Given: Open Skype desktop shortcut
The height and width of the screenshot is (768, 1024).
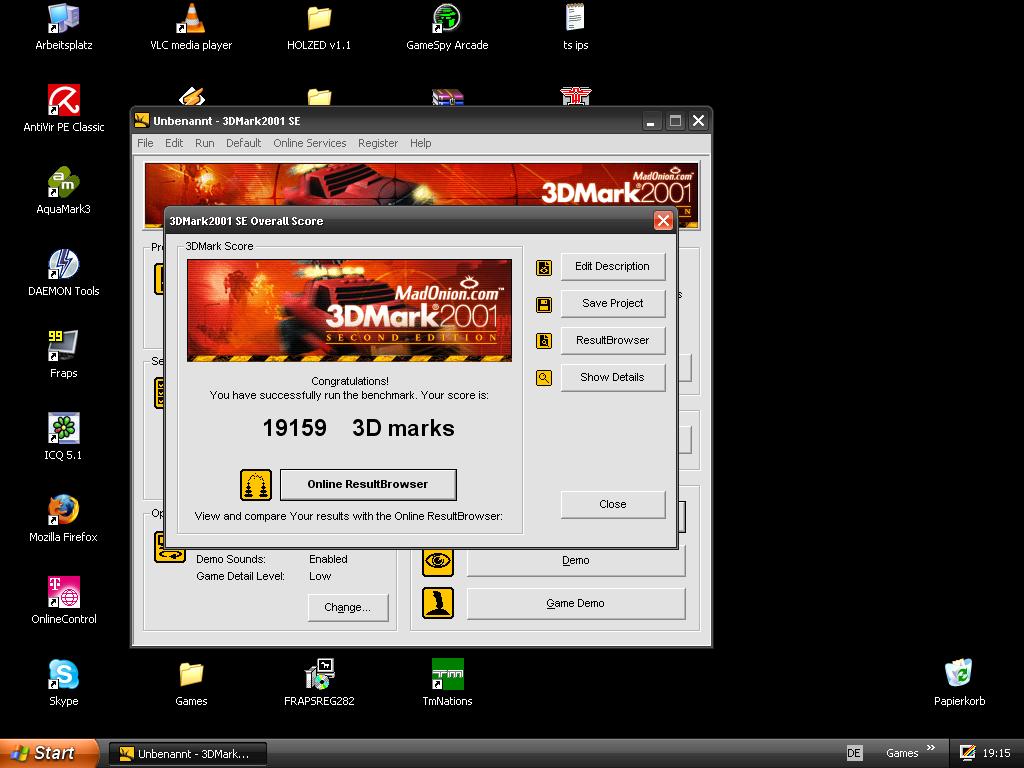Looking at the screenshot, I should click(63, 682).
